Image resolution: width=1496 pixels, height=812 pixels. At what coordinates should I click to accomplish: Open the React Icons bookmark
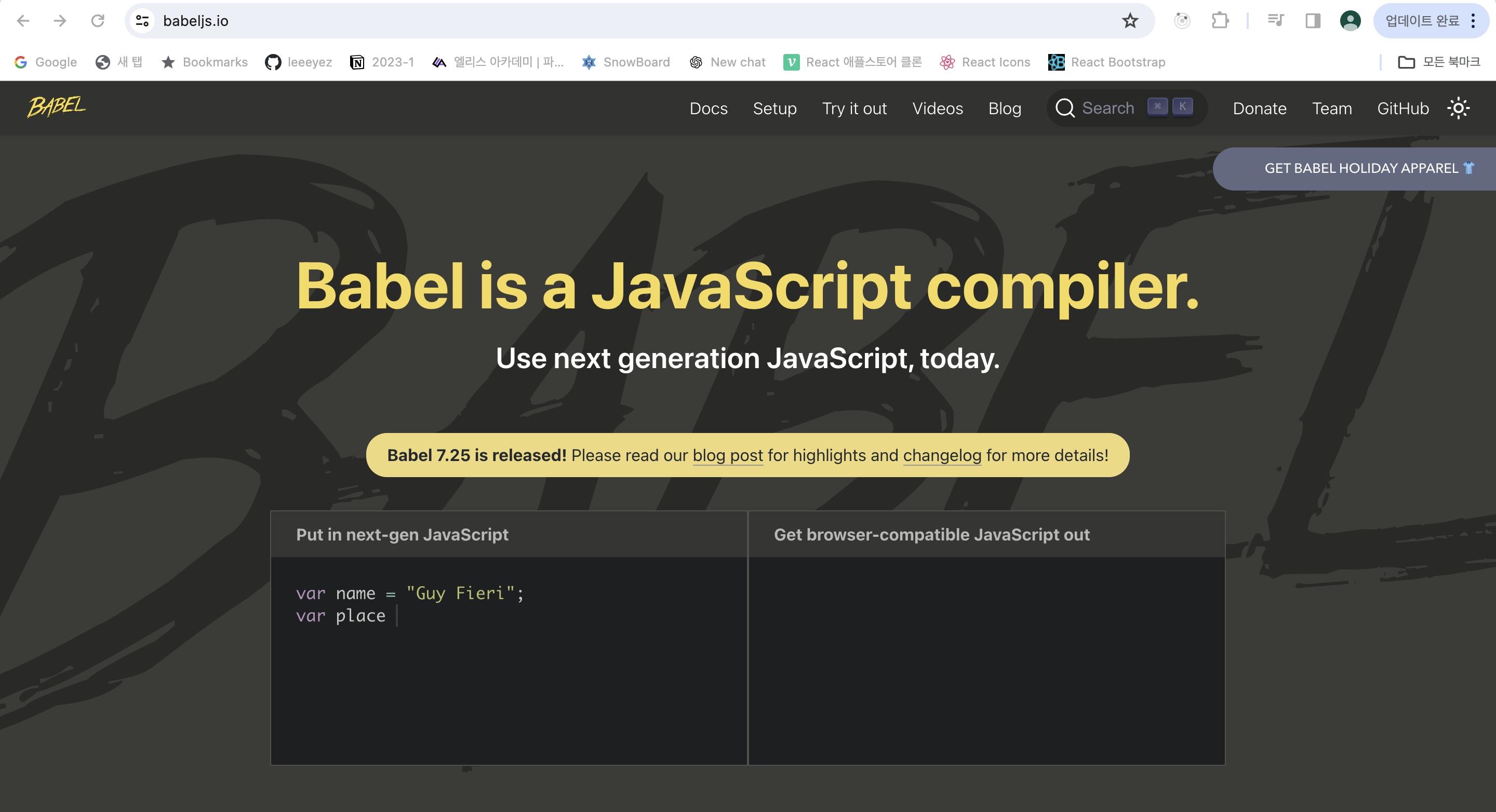point(985,62)
